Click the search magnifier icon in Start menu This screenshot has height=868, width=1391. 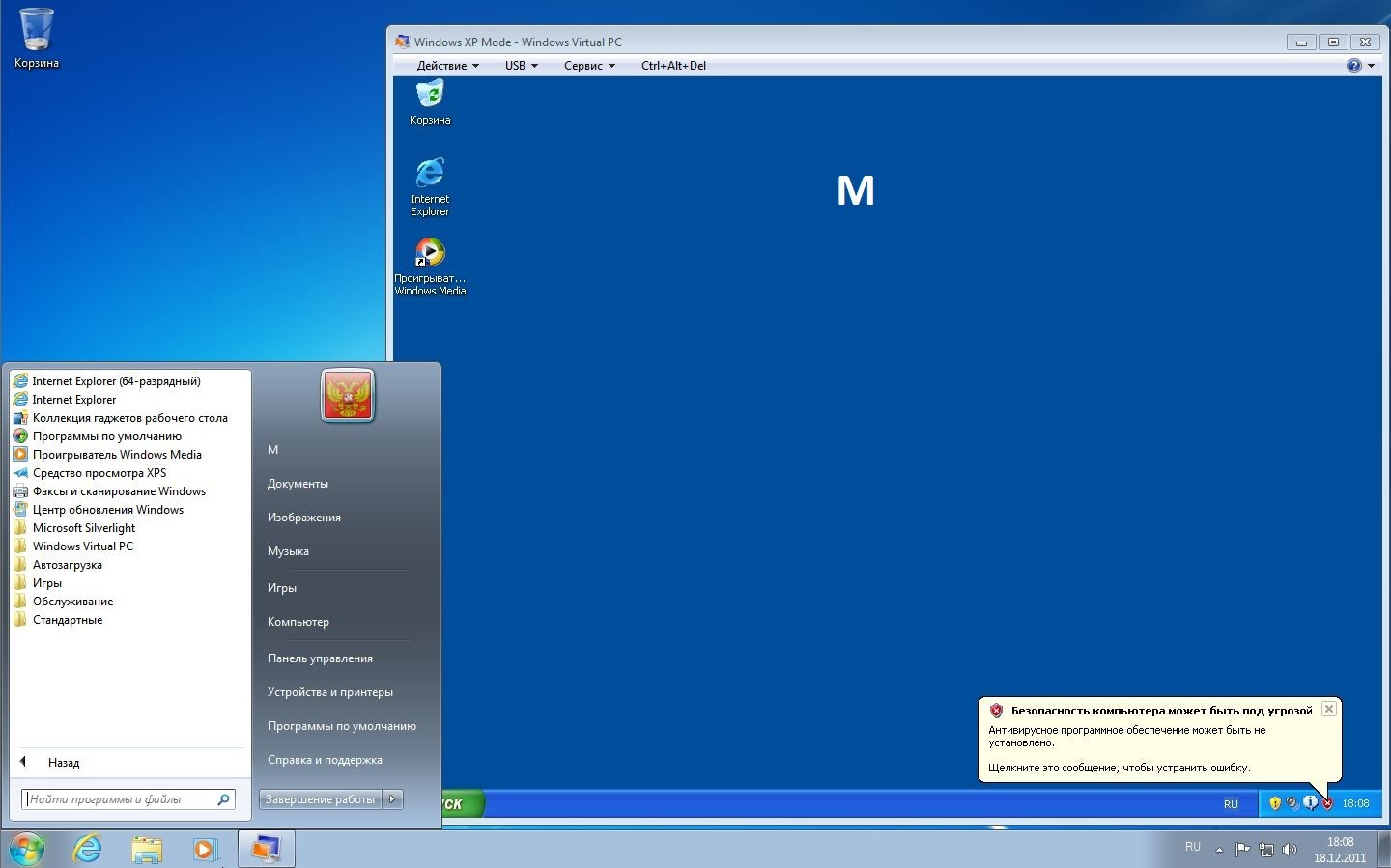tap(223, 799)
